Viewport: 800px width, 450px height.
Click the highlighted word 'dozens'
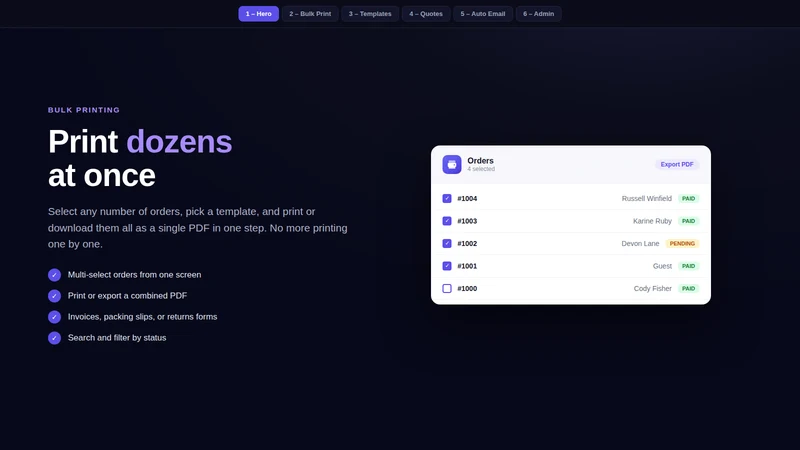click(x=179, y=141)
